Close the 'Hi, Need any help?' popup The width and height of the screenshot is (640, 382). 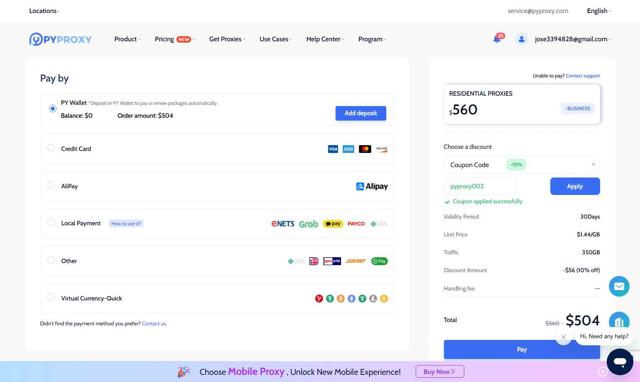pyautogui.click(x=563, y=337)
